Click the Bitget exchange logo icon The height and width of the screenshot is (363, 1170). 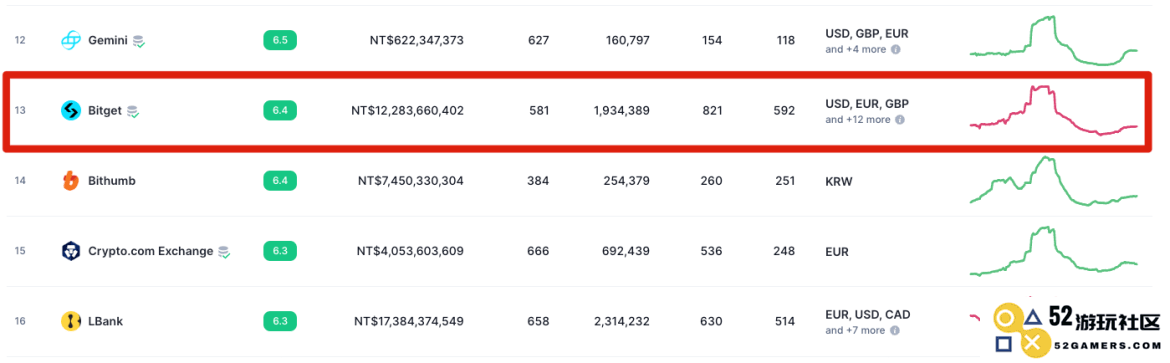coord(71,111)
